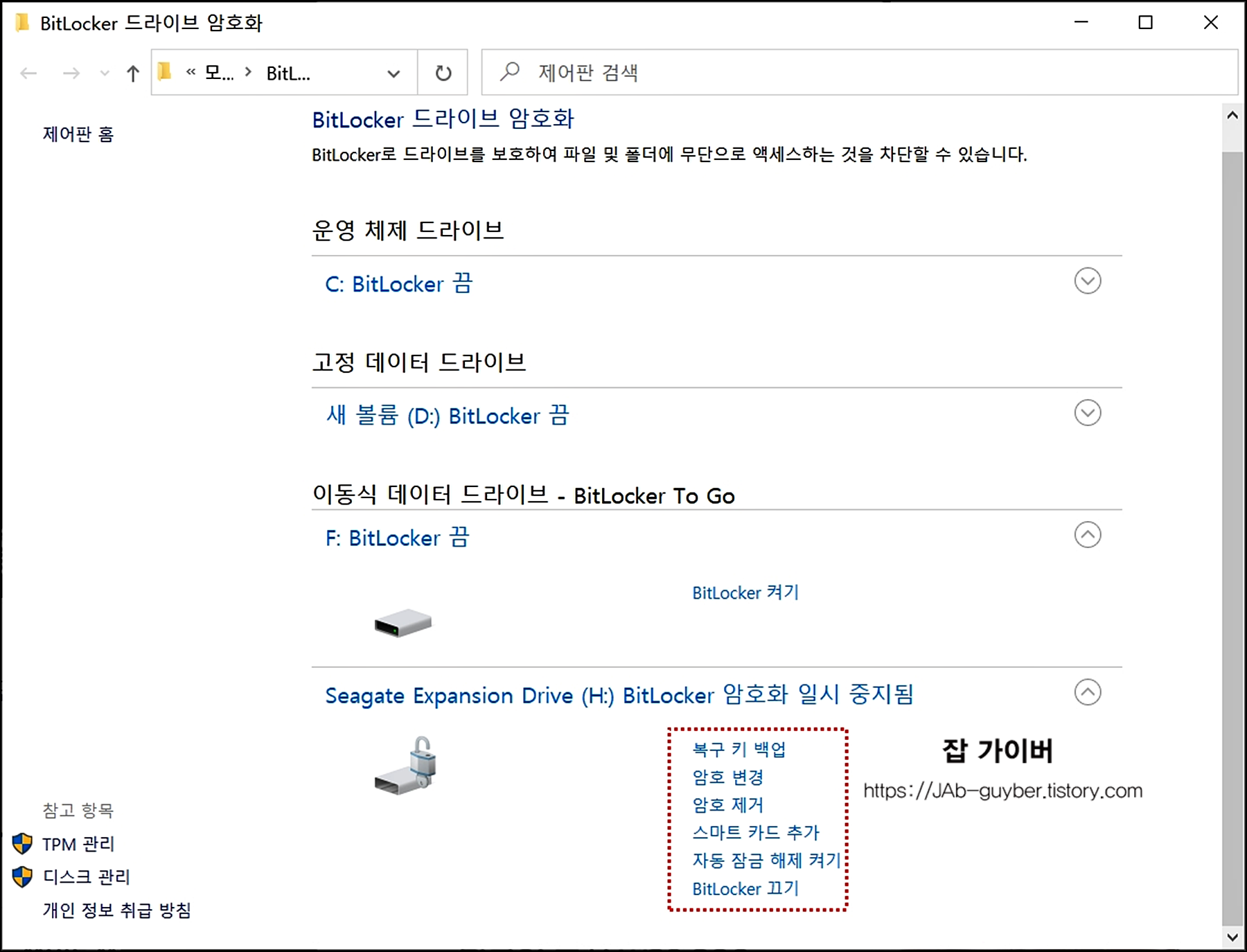Click the refresh icon in the address bar
The image size is (1247, 952).
click(443, 73)
